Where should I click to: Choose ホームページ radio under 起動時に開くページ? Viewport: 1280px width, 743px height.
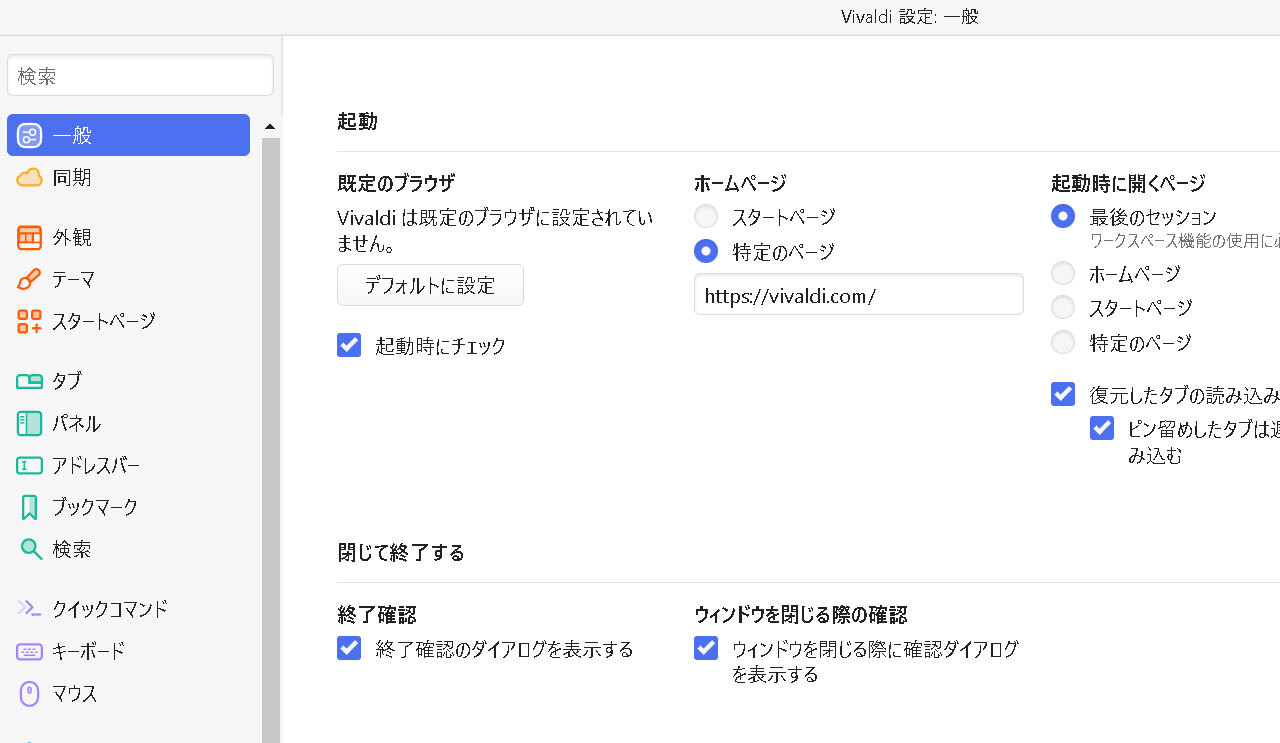[x=1063, y=274]
